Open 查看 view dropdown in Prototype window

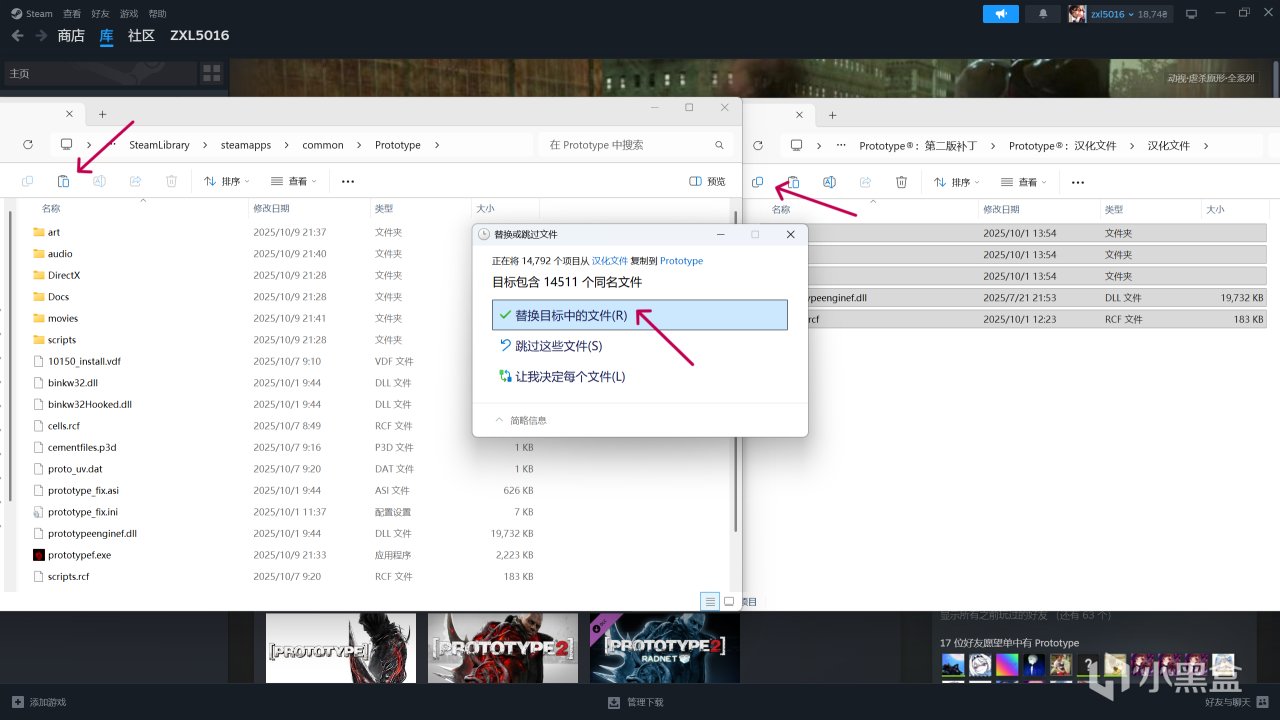(x=294, y=182)
